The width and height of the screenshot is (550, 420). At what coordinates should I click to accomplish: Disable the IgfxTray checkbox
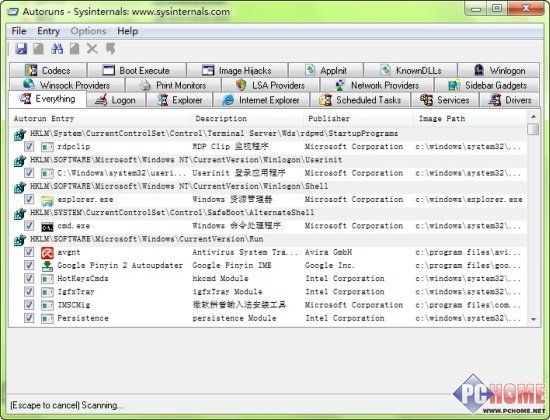pos(29,292)
